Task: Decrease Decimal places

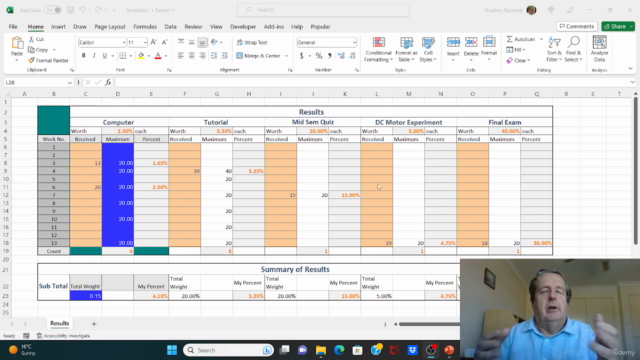Action: click(352, 56)
